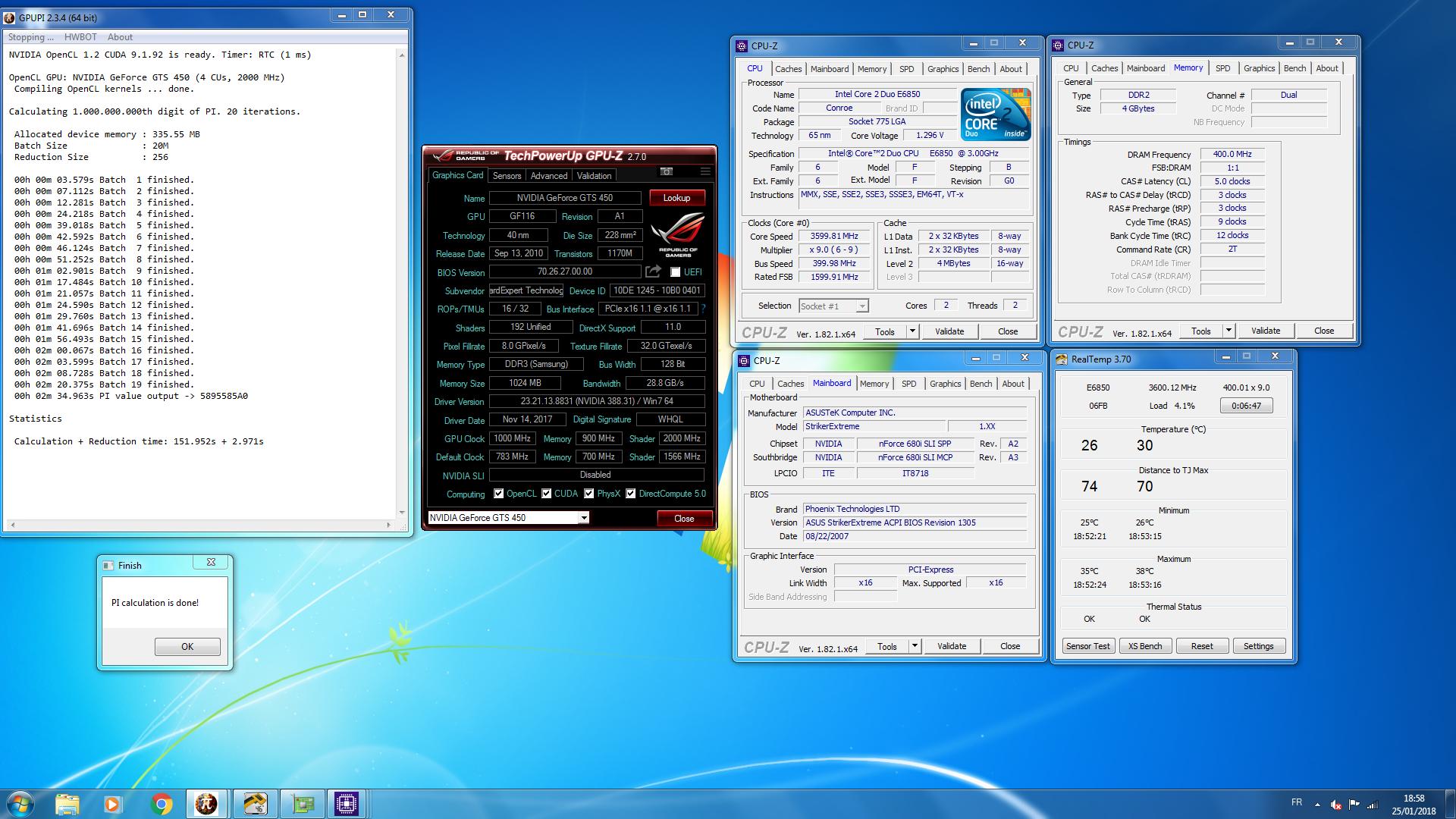Show hidden system tray icons
The height and width of the screenshot is (819, 1456).
1317,805
